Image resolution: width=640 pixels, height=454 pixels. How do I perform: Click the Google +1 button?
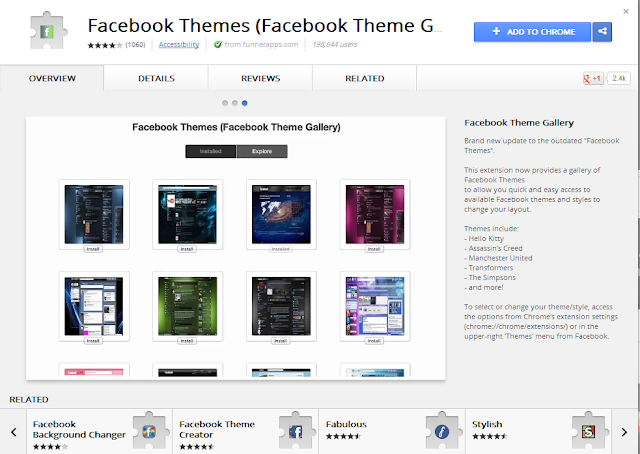click(x=593, y=78)
